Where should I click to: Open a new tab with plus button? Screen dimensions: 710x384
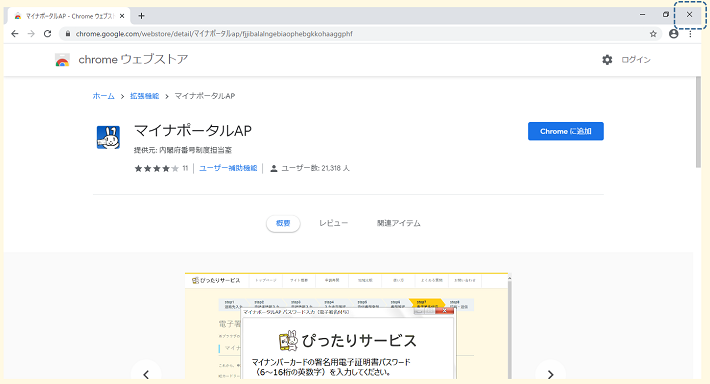click(x=141, y=16)
